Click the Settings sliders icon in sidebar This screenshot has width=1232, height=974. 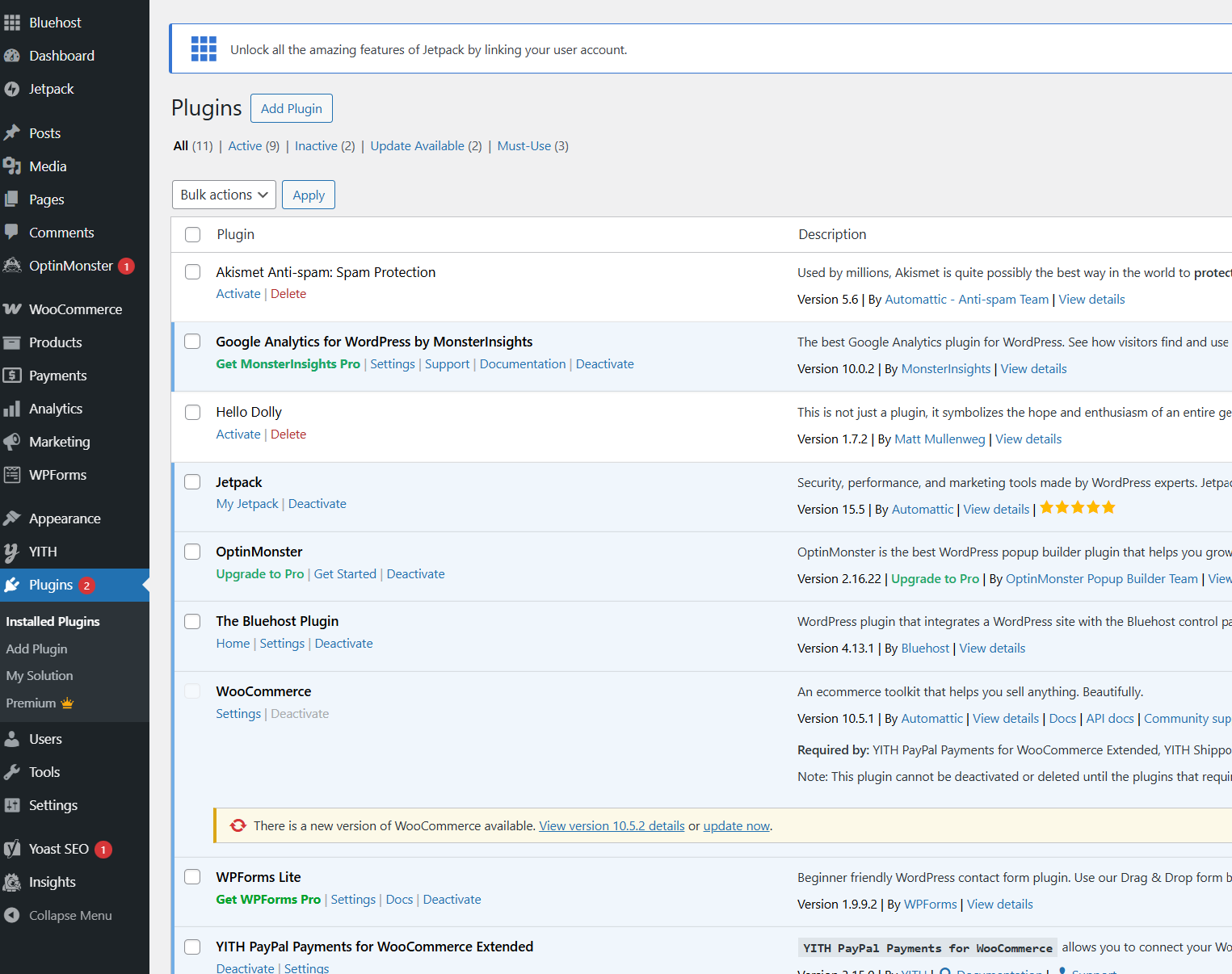(x=12, y=805)
